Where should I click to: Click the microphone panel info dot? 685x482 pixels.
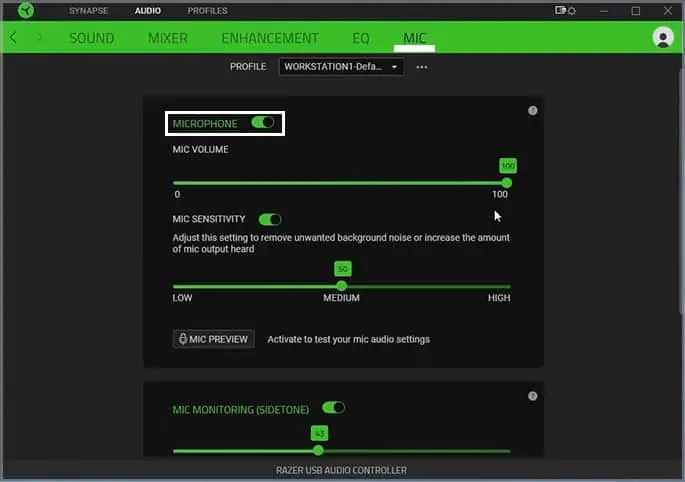tap(532, 111)
